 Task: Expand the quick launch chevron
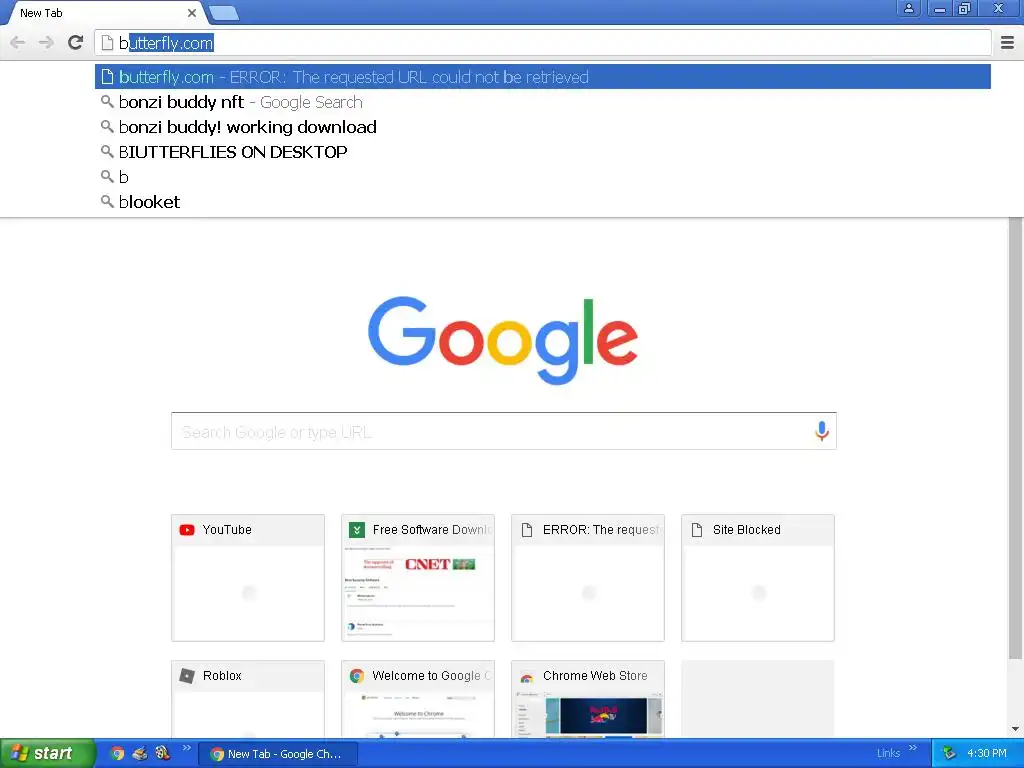tap(187, 748)
